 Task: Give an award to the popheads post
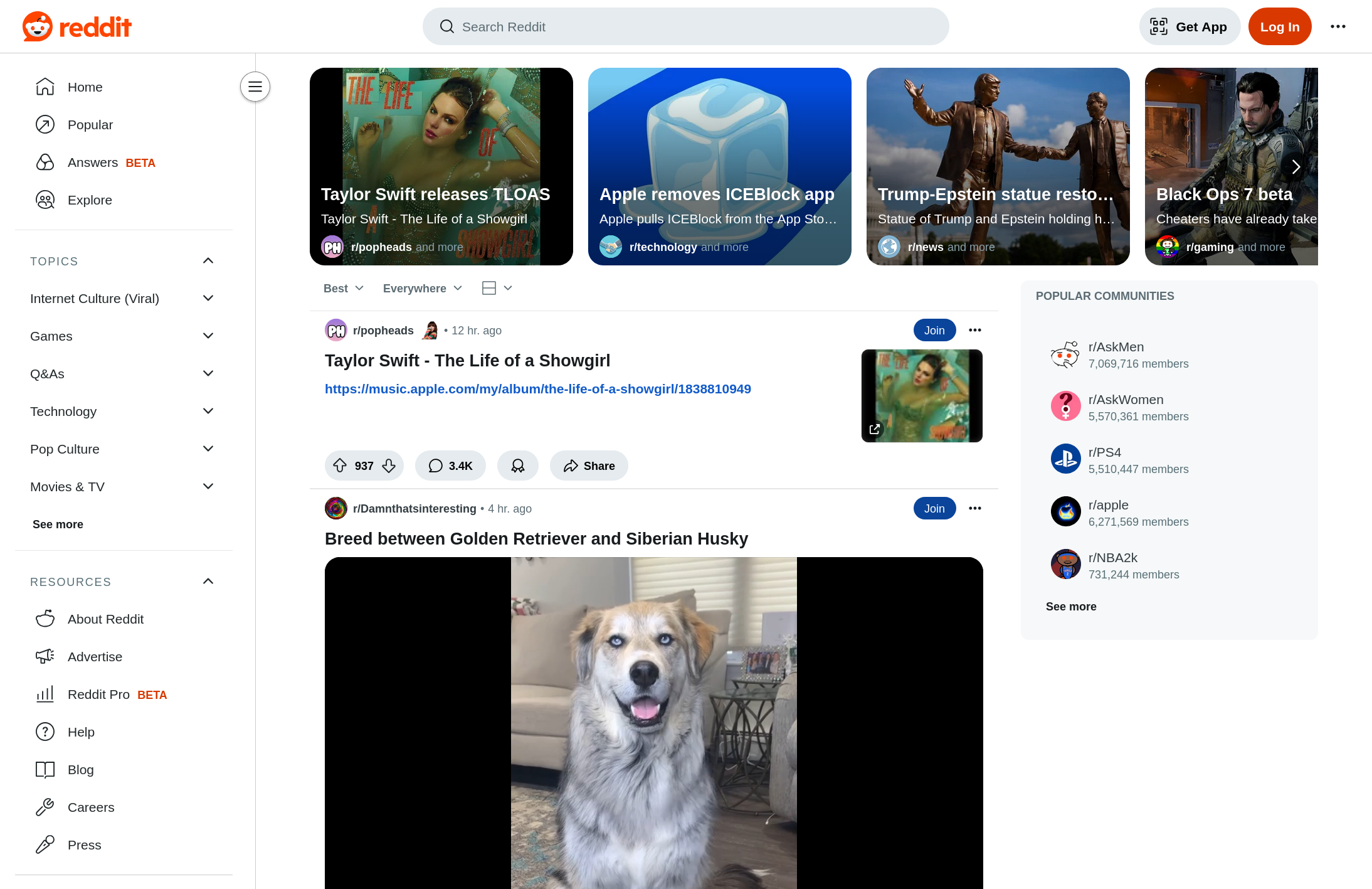click(518, 466)
